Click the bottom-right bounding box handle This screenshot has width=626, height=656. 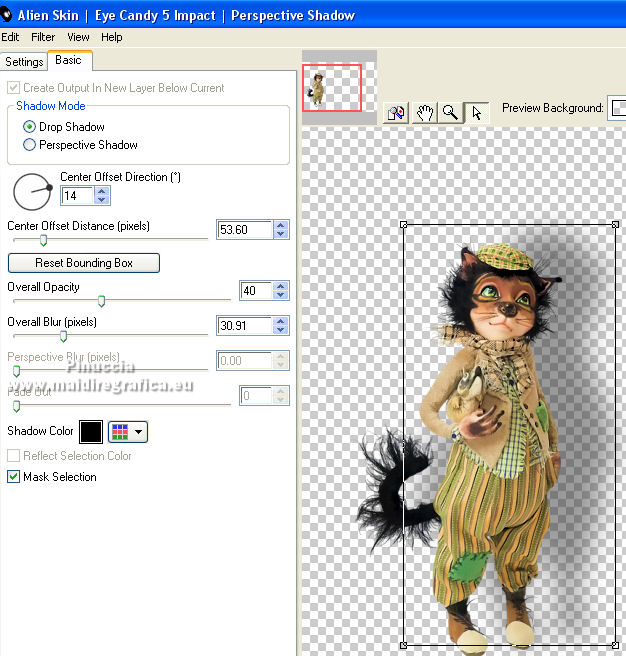point(615,645)
